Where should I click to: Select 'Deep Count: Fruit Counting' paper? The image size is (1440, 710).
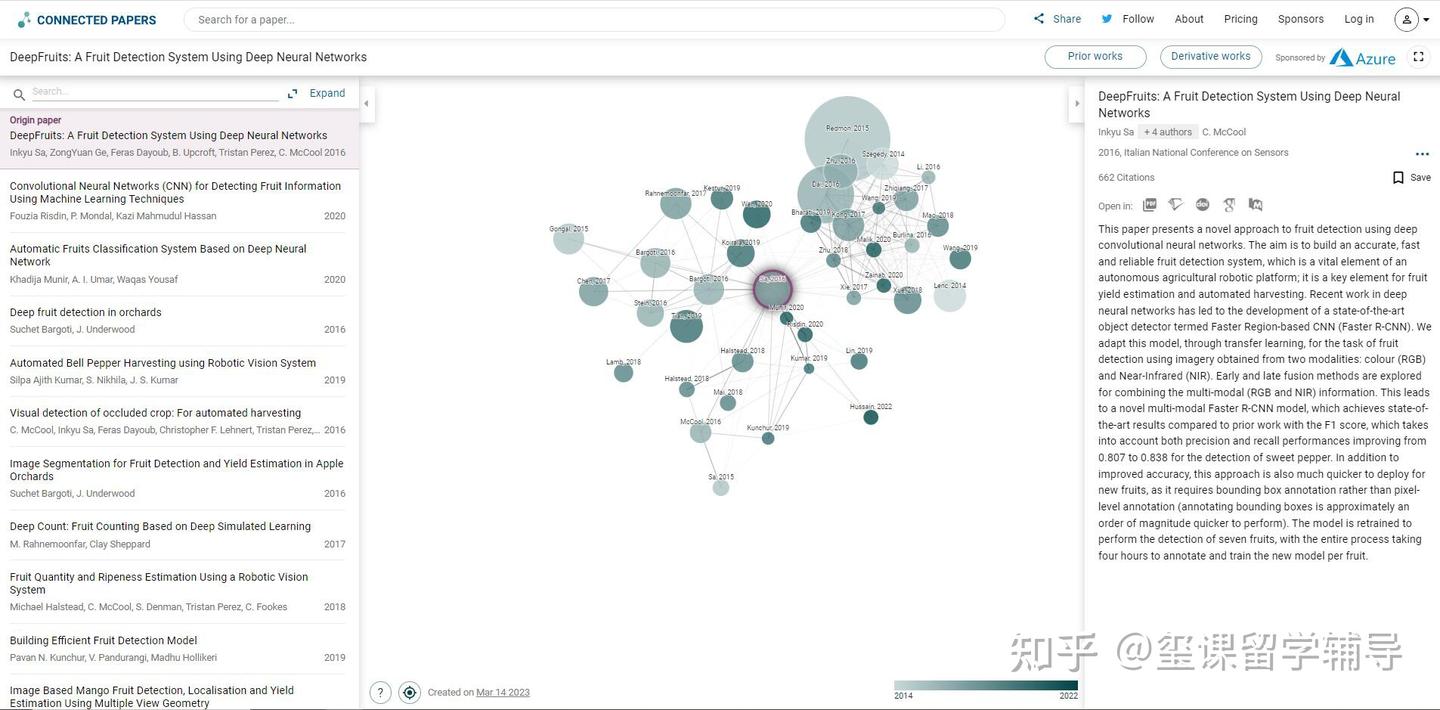click(x=179, y=535)
